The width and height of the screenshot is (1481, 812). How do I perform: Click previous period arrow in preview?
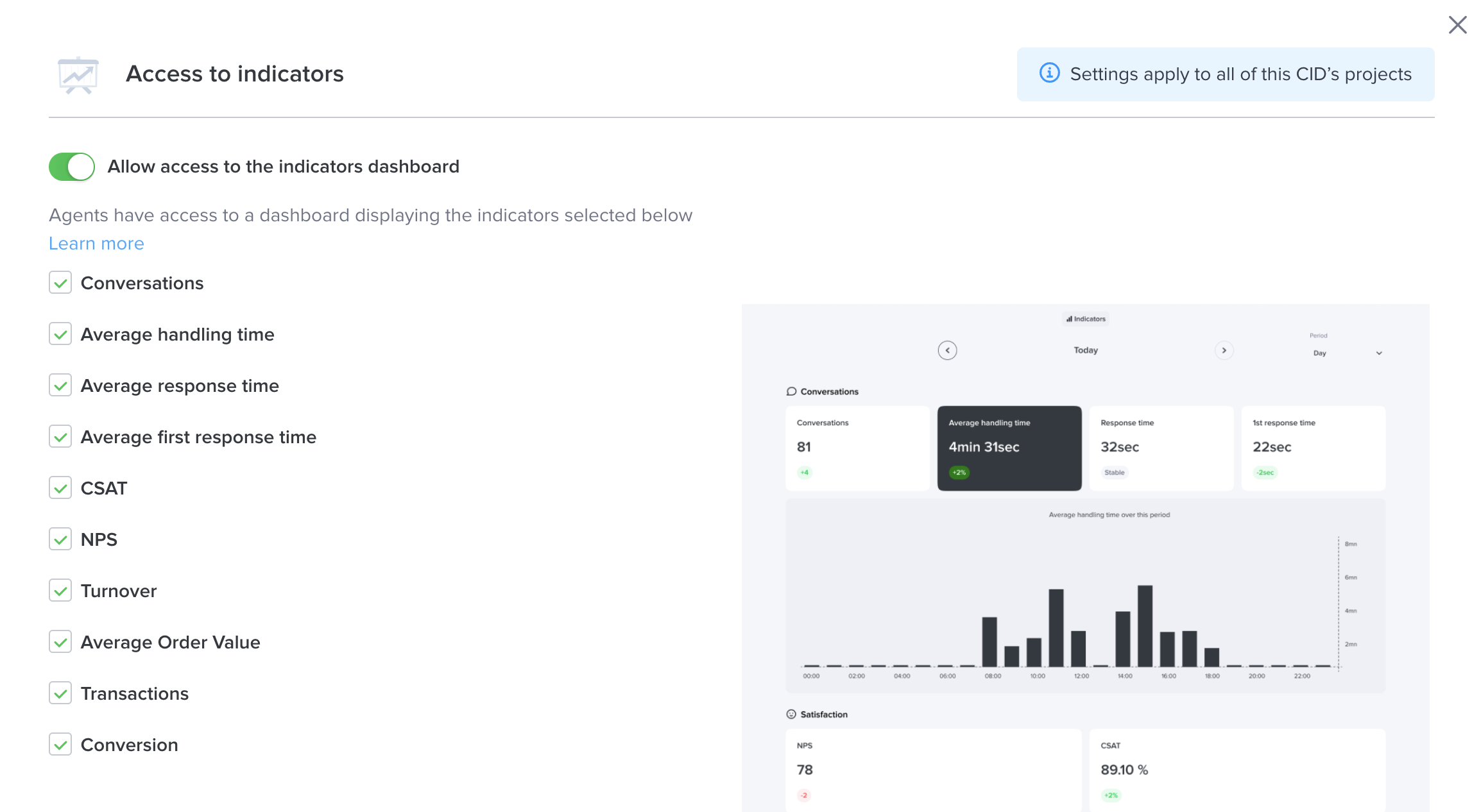point(947,350)
